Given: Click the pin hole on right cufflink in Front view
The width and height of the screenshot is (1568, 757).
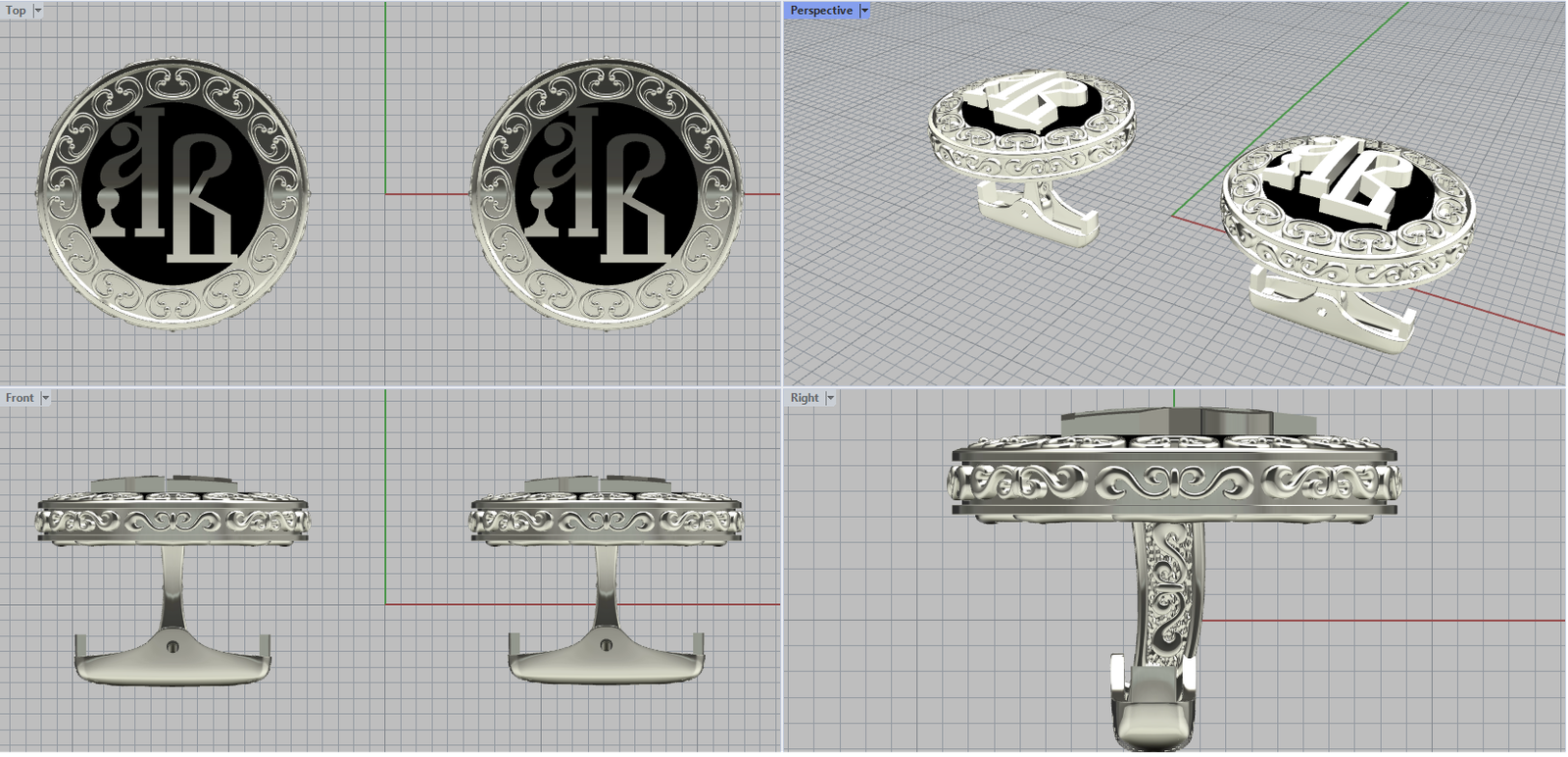Looking at the screenshot, I should point(607,646).
